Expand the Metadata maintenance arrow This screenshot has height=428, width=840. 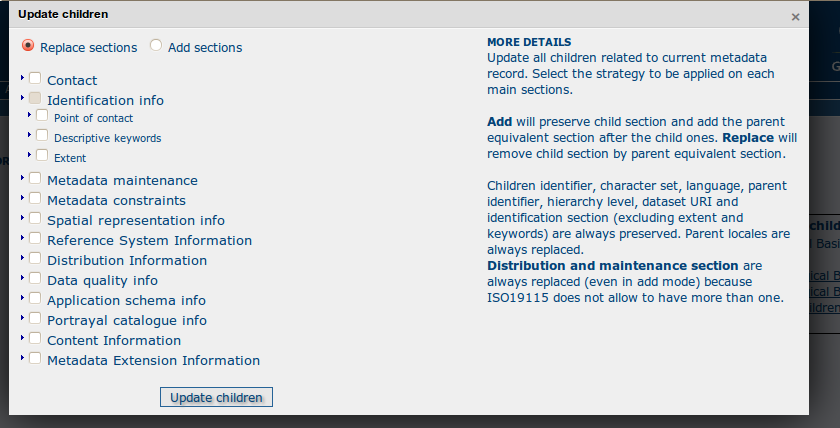[22, 178]
